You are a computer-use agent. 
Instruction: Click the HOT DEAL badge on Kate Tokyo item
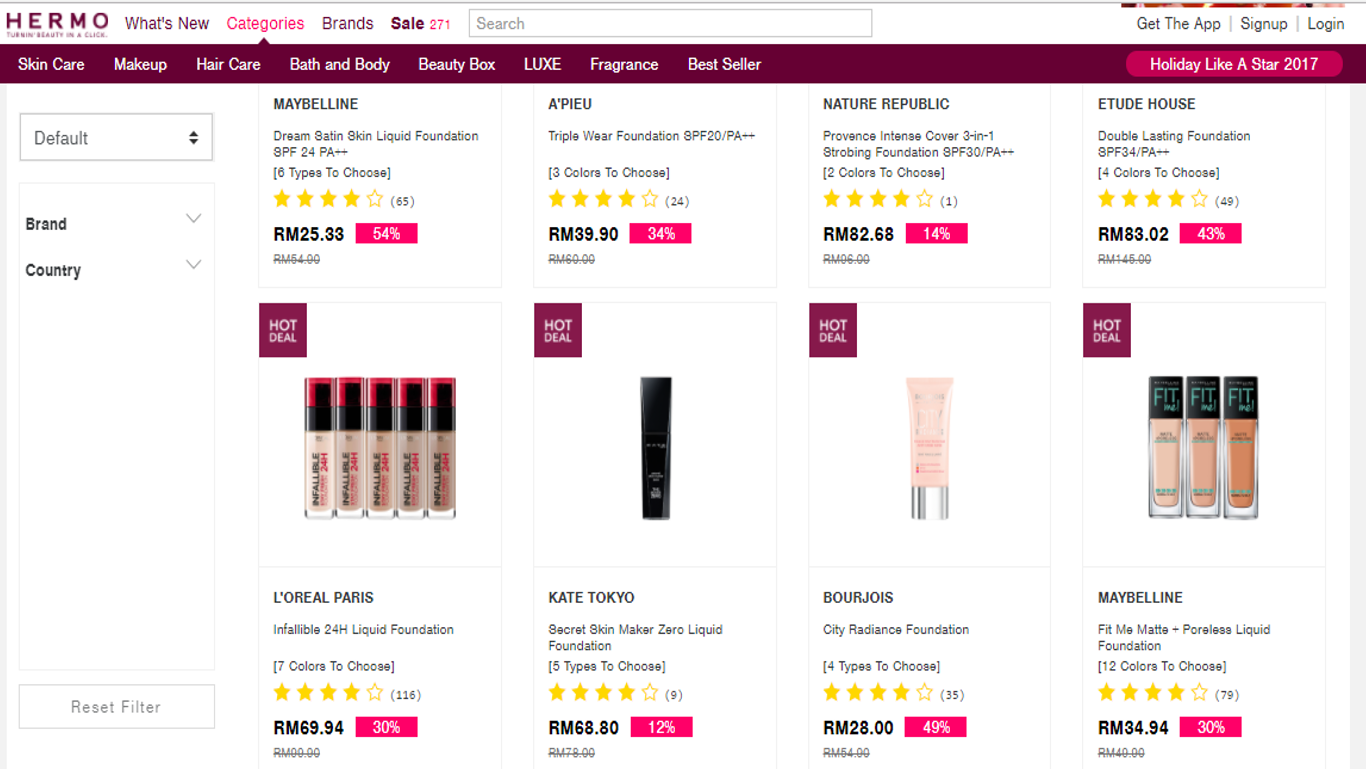tap(557, 330)
